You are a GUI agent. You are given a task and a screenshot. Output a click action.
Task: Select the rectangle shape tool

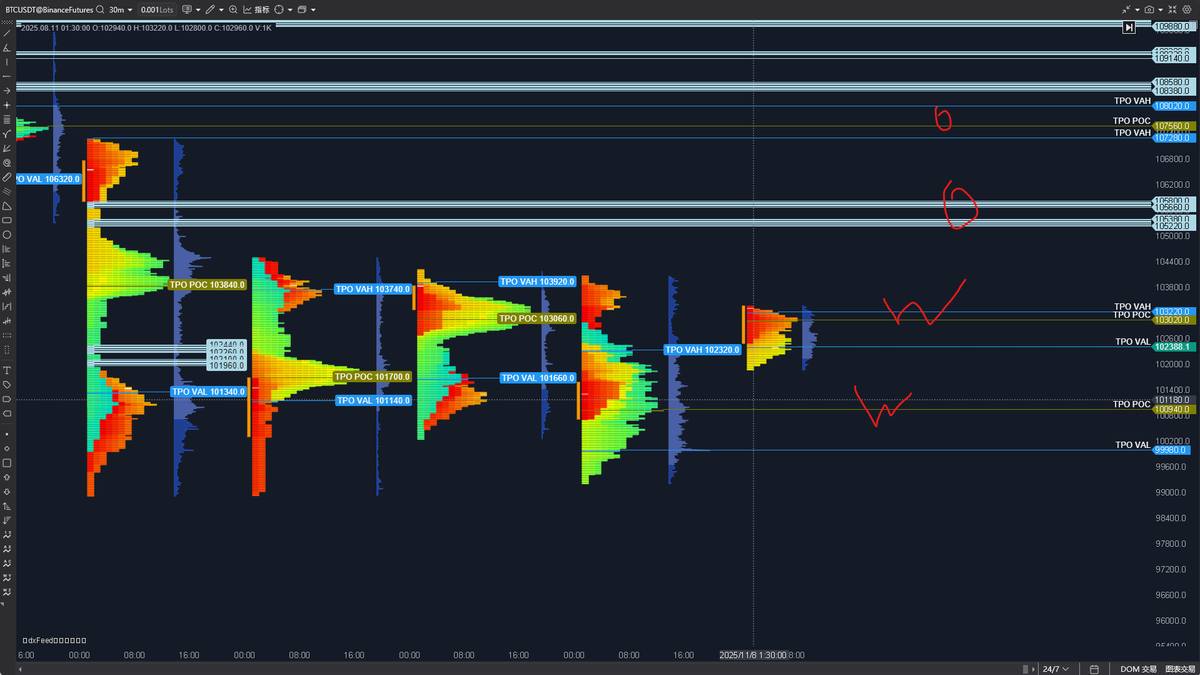click(x=7, y=220)
